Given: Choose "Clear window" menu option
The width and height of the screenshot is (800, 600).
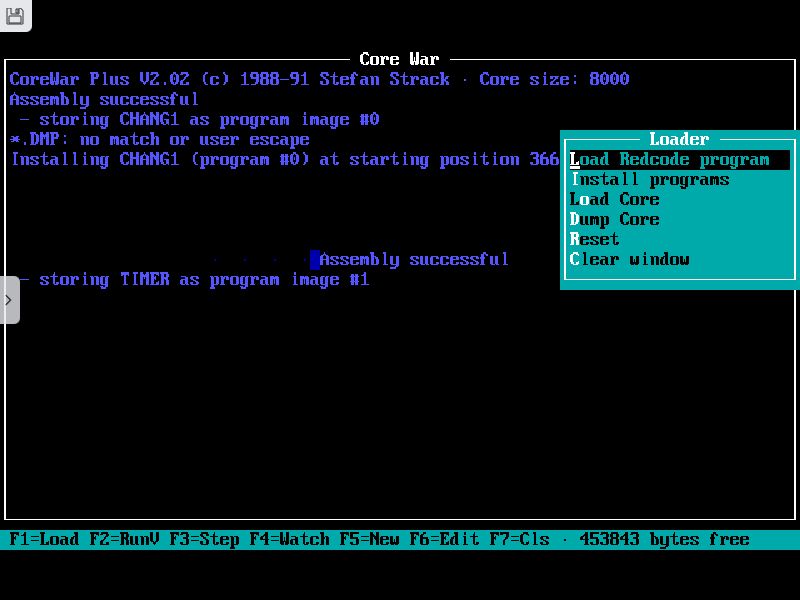Looking at the screenshot, I should (630, 259).
